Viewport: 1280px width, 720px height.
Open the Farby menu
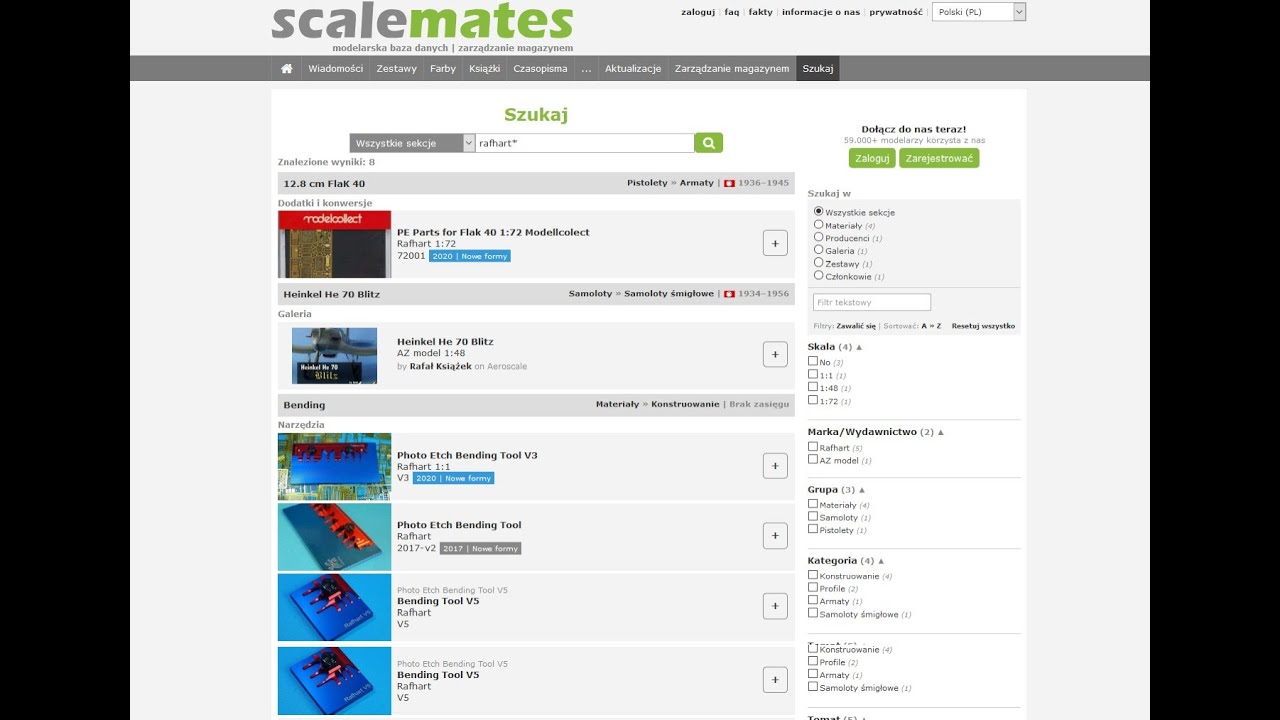click(443, 69)
